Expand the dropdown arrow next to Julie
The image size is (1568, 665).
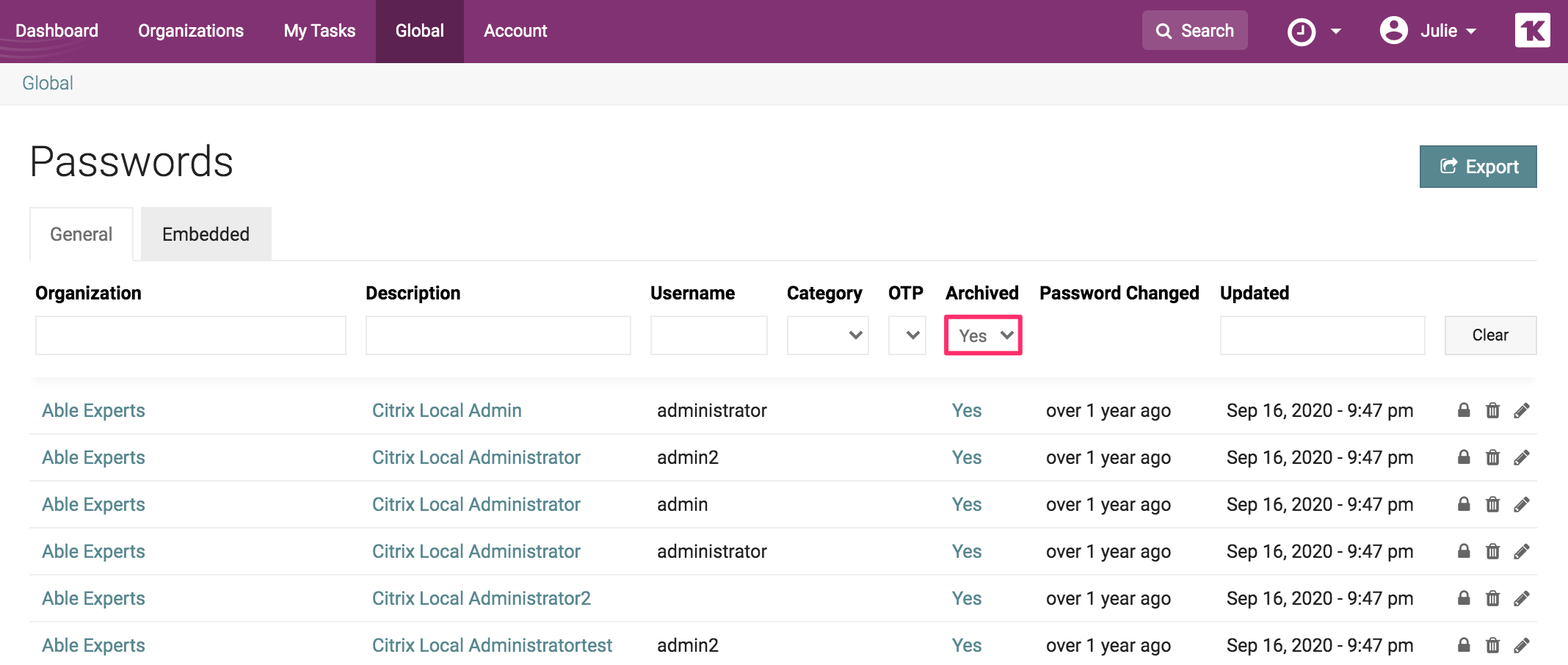[x=1472, y=30]
